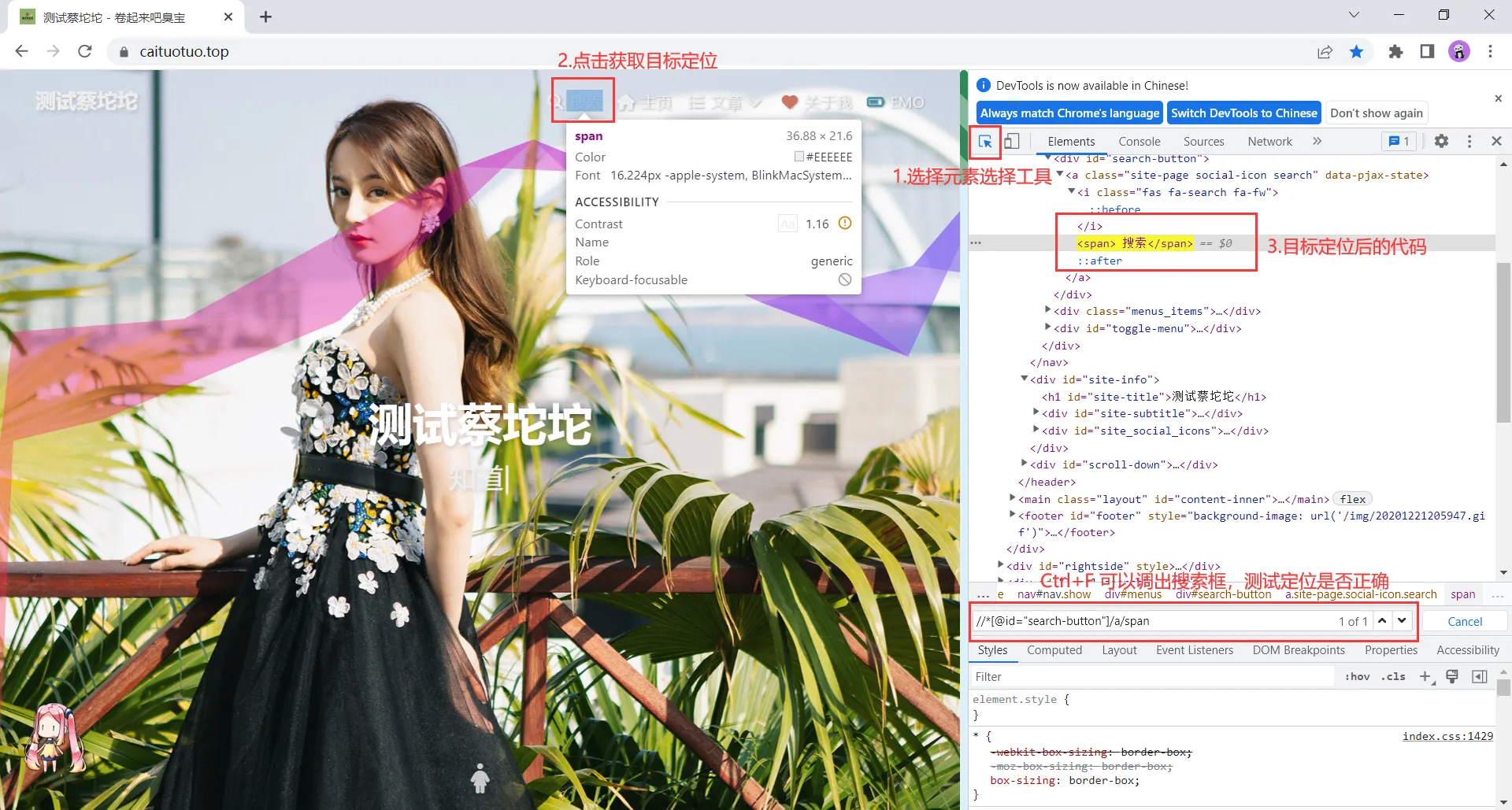Open the Computed styles tab
Viewport: 1512px width, 810px height.
tap(1054, 650)
